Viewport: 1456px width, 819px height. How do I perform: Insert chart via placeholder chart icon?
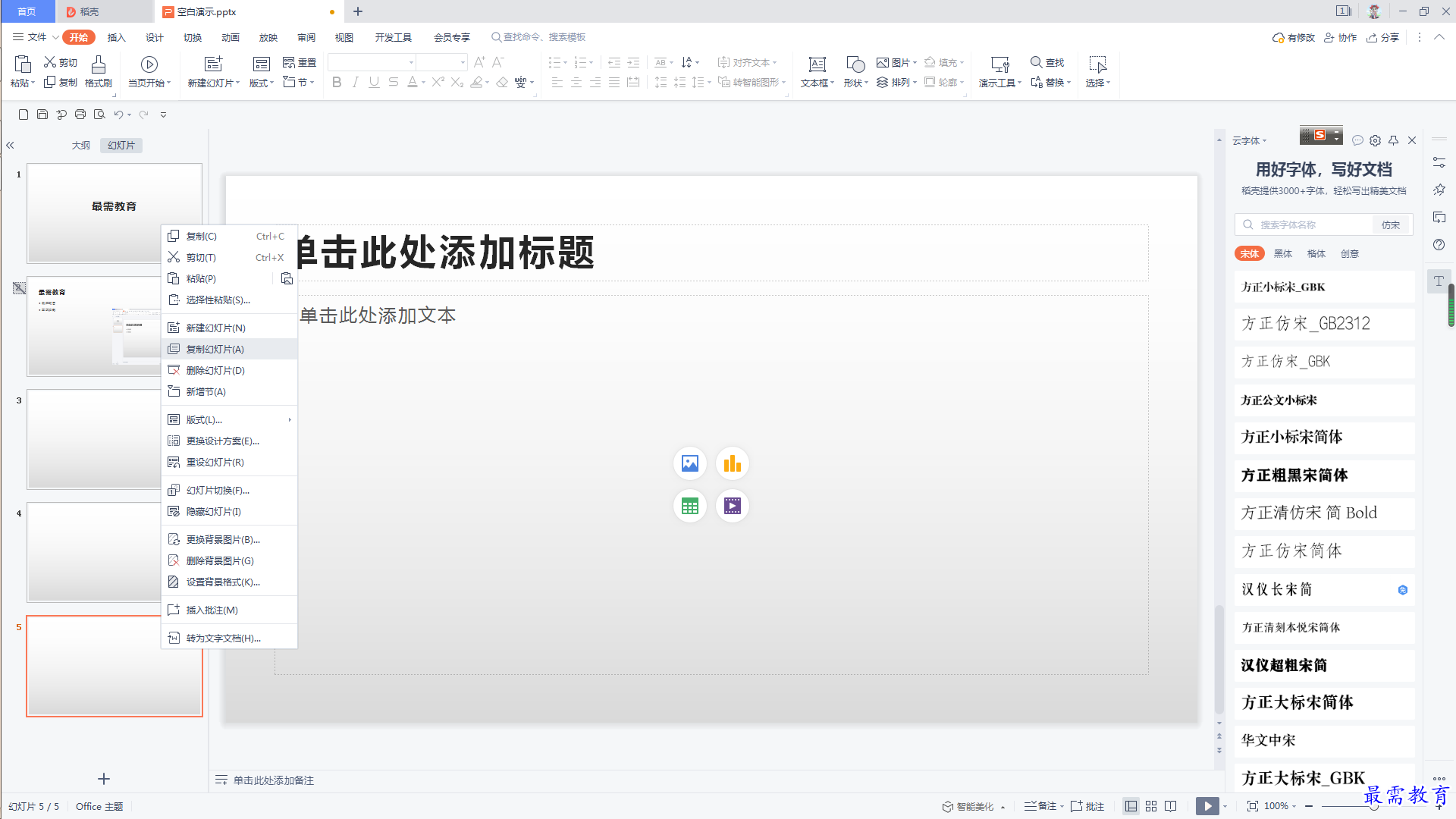(733, 463)
